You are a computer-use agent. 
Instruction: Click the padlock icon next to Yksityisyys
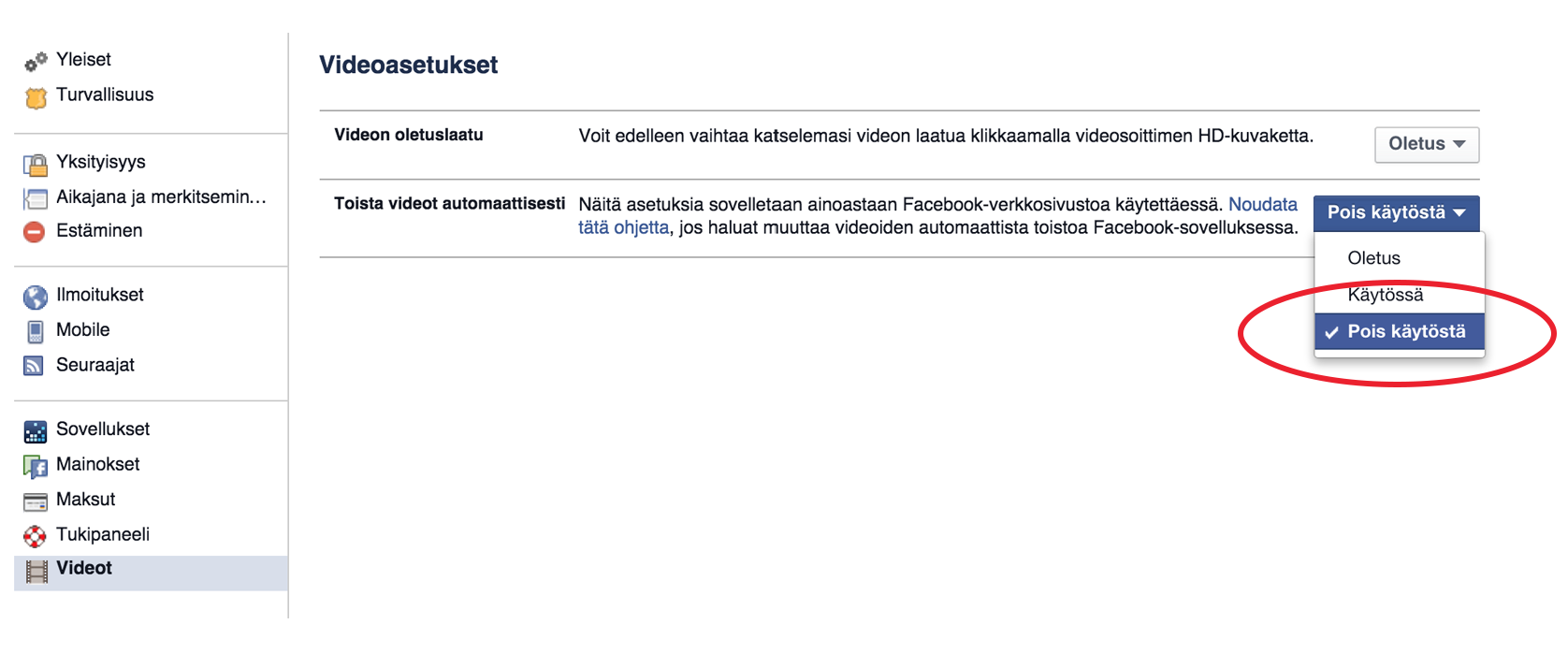36,165
